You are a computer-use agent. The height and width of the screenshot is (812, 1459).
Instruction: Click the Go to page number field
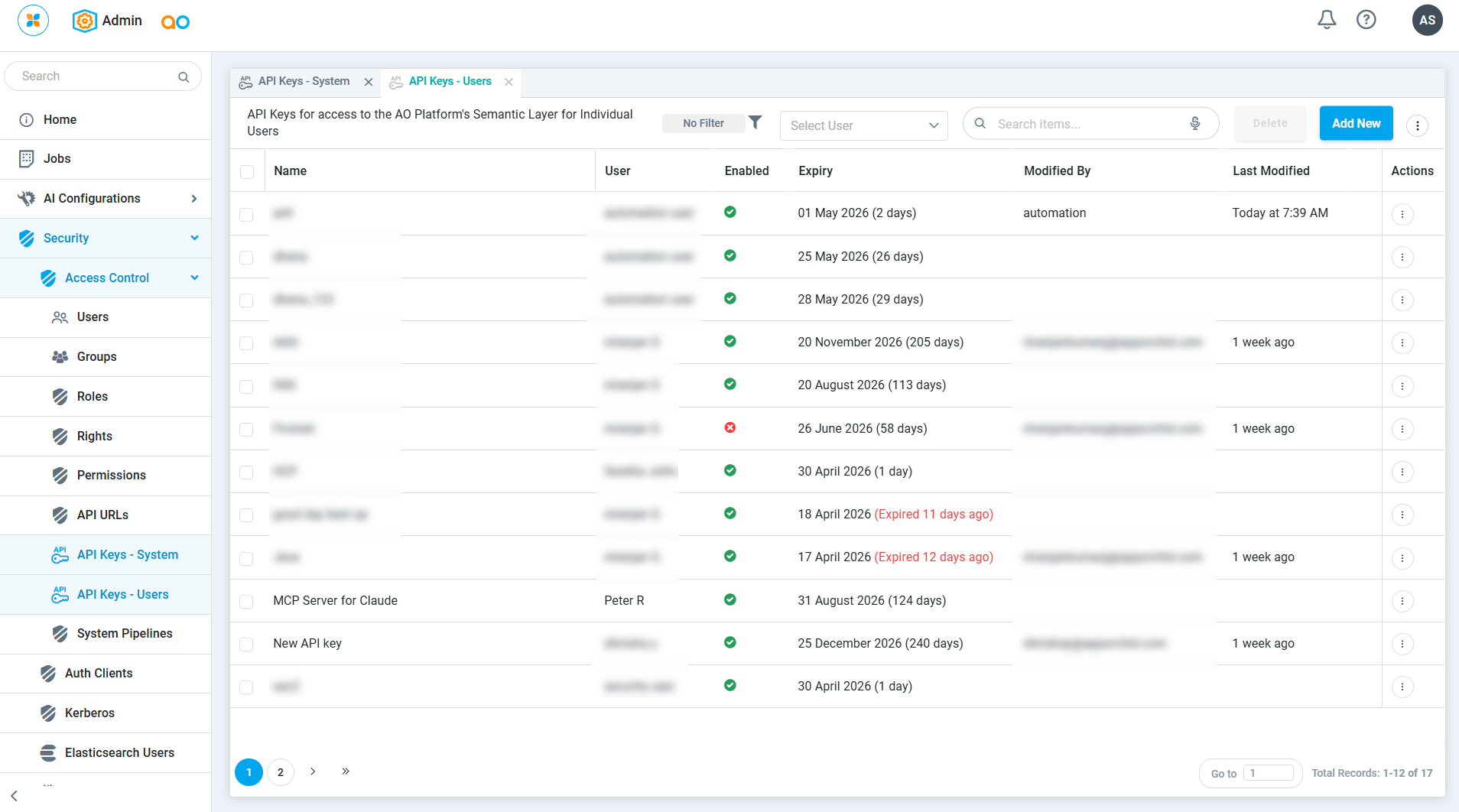point(1268,773)
